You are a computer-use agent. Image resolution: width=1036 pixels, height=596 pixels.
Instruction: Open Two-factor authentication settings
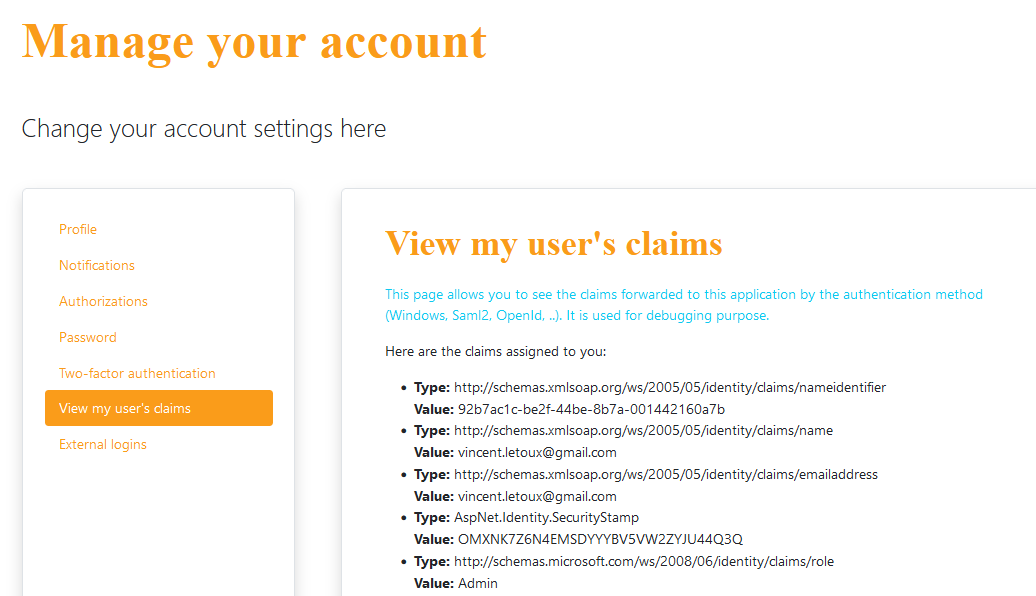pos(137,373)
